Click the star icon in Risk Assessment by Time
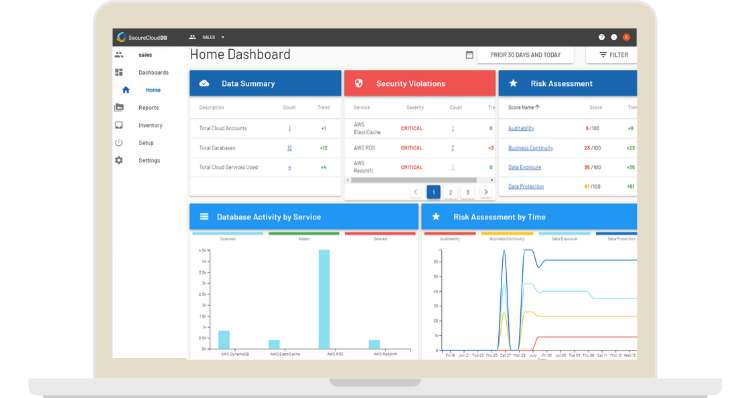The height and width of the screenshot is (398, 750). [x=436, y=217]
